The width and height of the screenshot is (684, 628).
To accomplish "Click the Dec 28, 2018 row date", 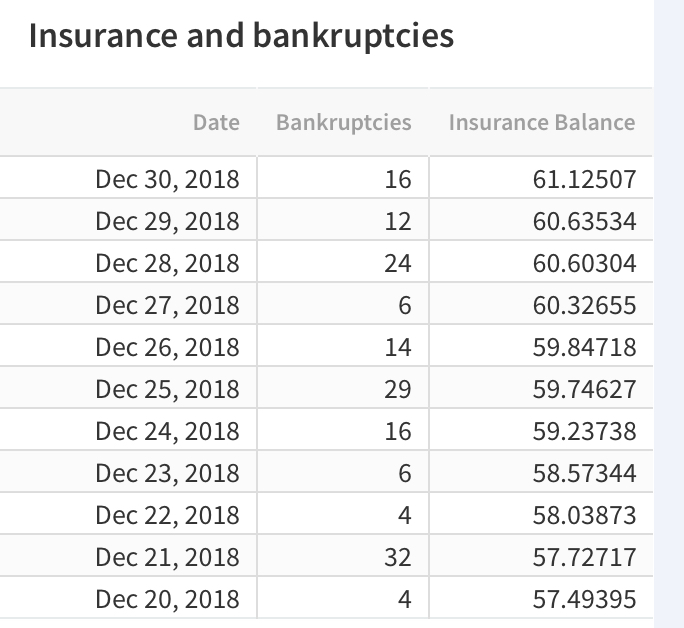I will tap(168, 263).
